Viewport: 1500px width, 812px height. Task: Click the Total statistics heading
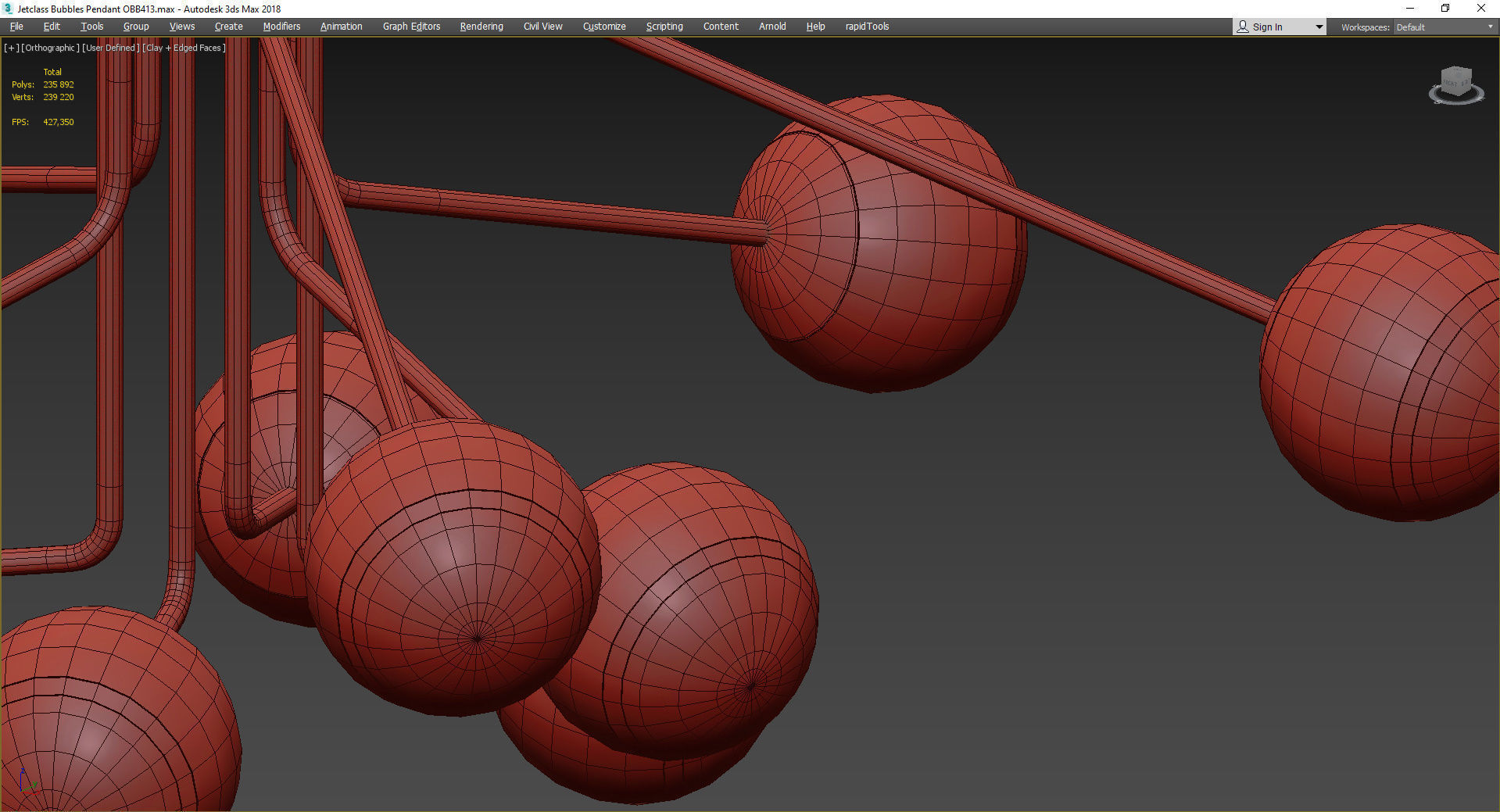point(52,72)
